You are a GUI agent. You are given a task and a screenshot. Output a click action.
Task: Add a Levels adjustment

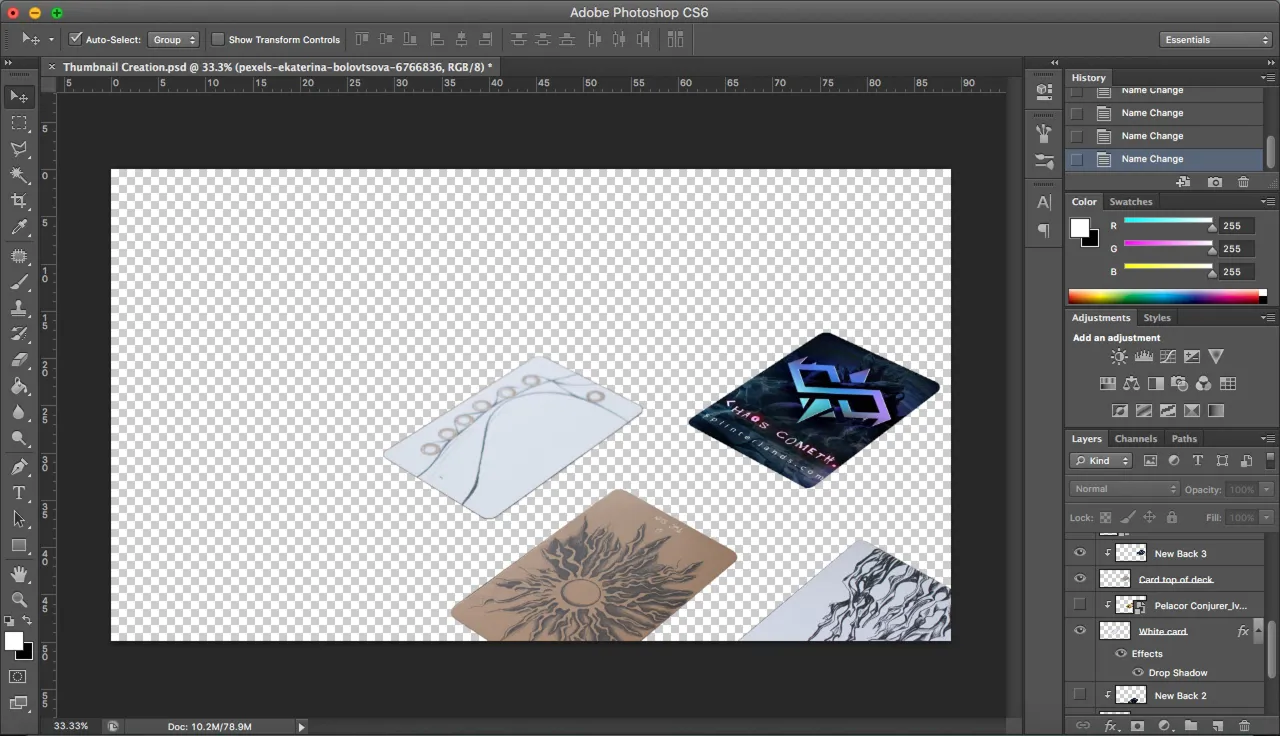click(1143, 357)
